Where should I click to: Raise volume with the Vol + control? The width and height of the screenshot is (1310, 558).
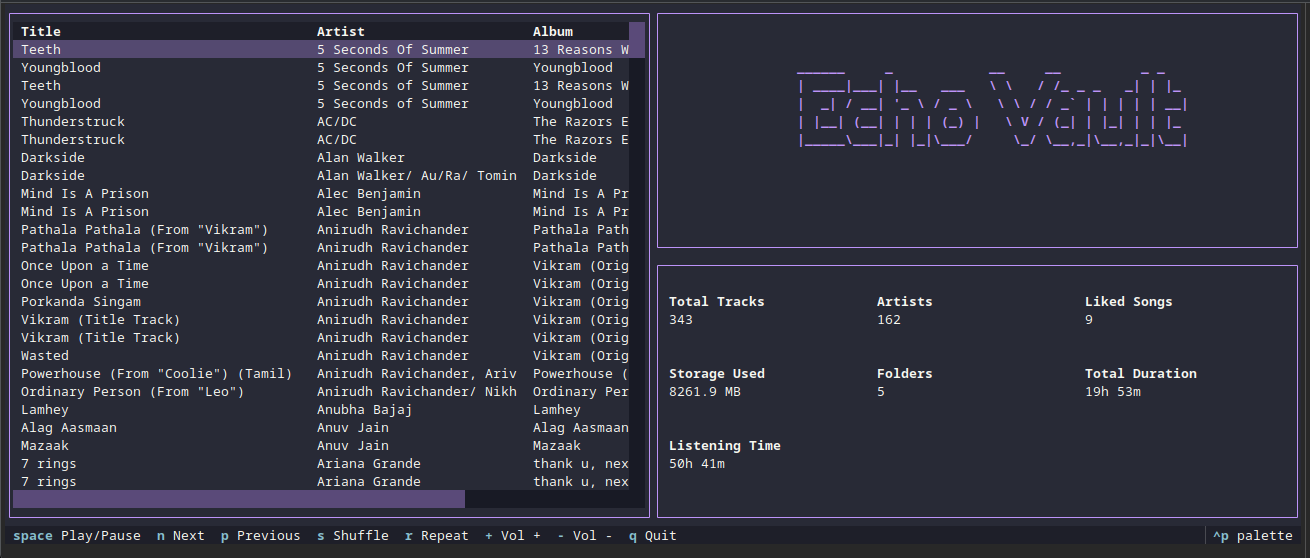click(x=513, y=536)
